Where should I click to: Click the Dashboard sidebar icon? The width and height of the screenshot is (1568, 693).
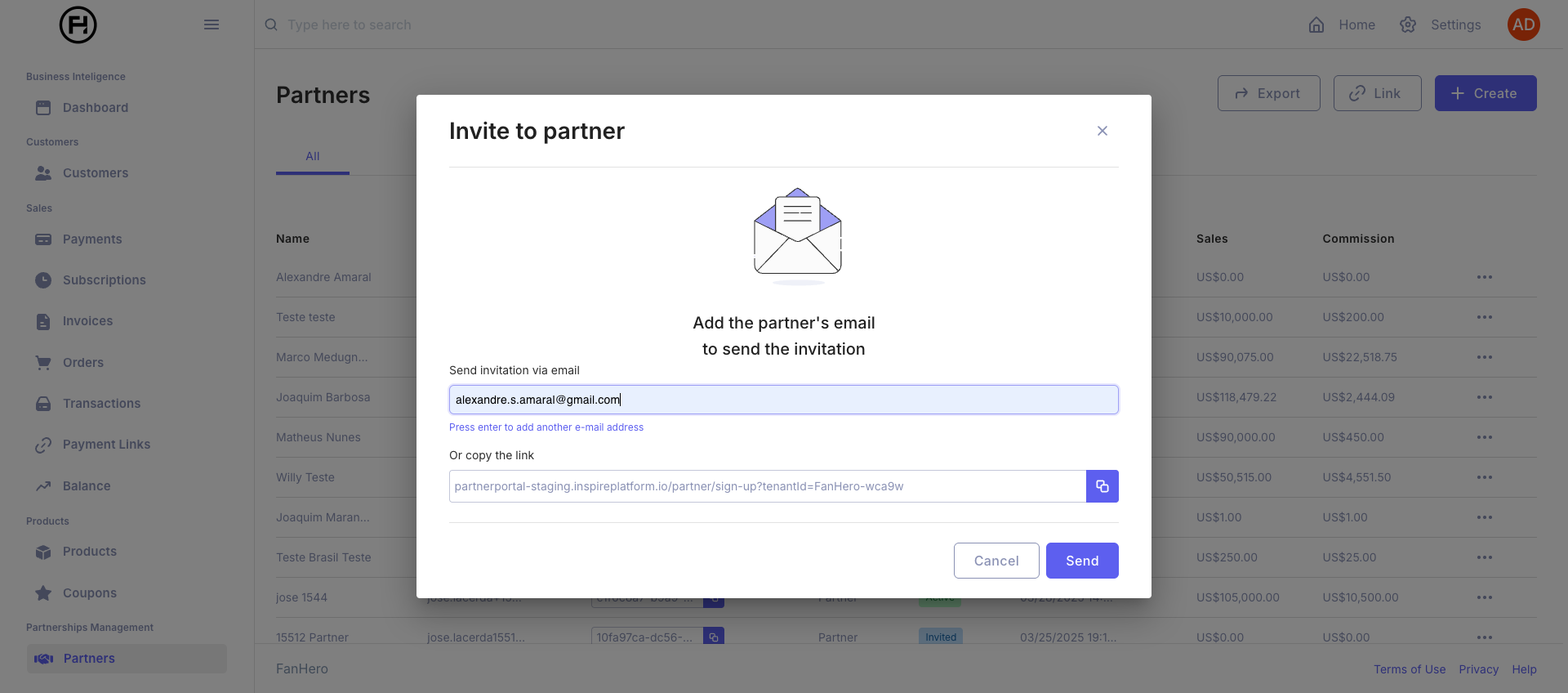[43, 108]
